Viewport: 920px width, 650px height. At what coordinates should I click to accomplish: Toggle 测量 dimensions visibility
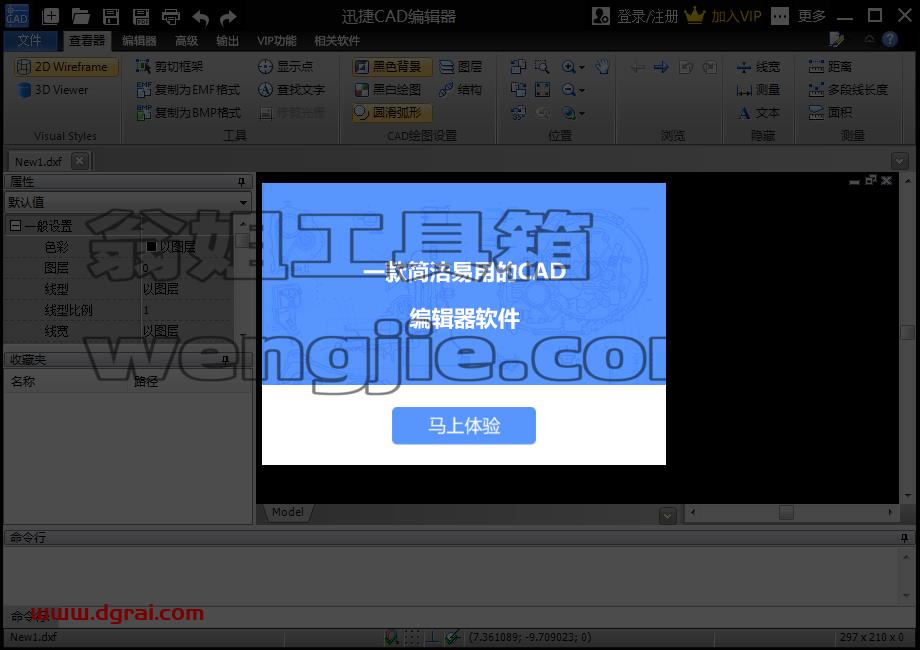click(x=758, y=90)
